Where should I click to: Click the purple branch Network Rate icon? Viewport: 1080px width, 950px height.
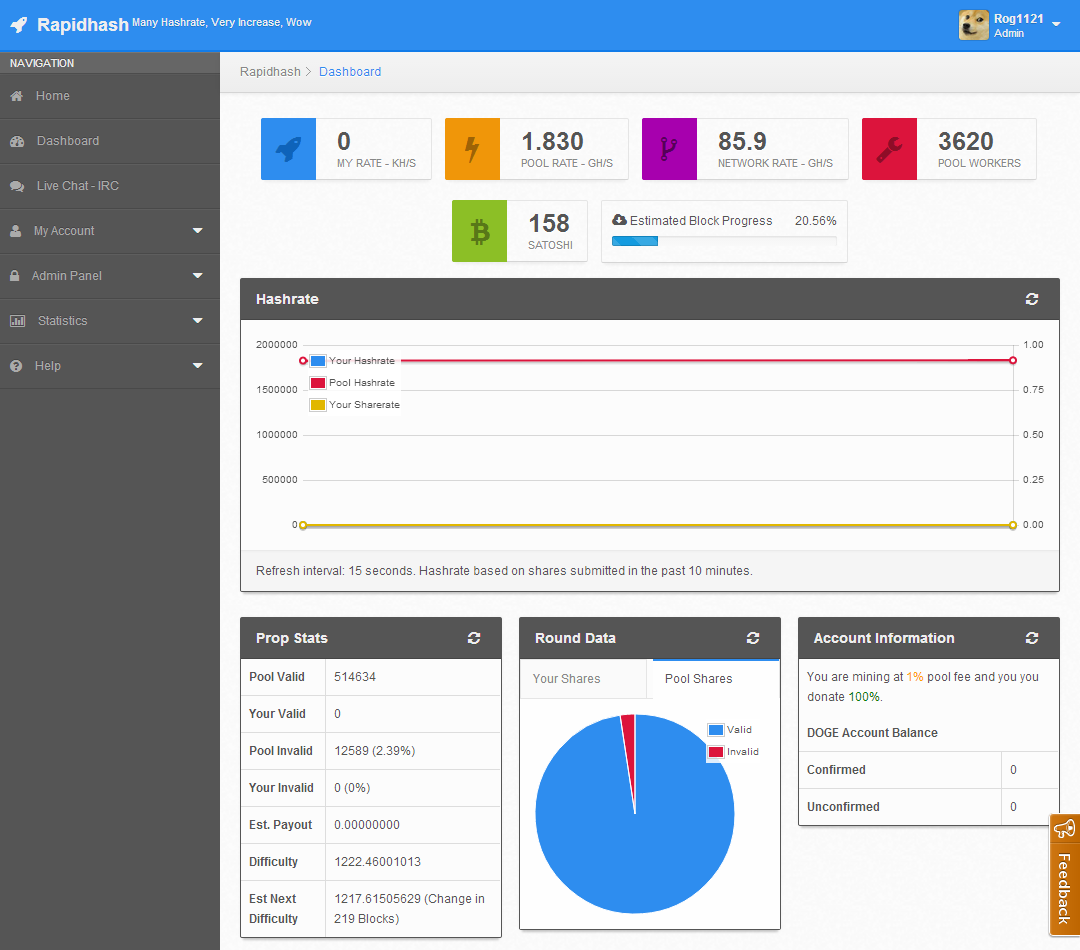point(669,149)
